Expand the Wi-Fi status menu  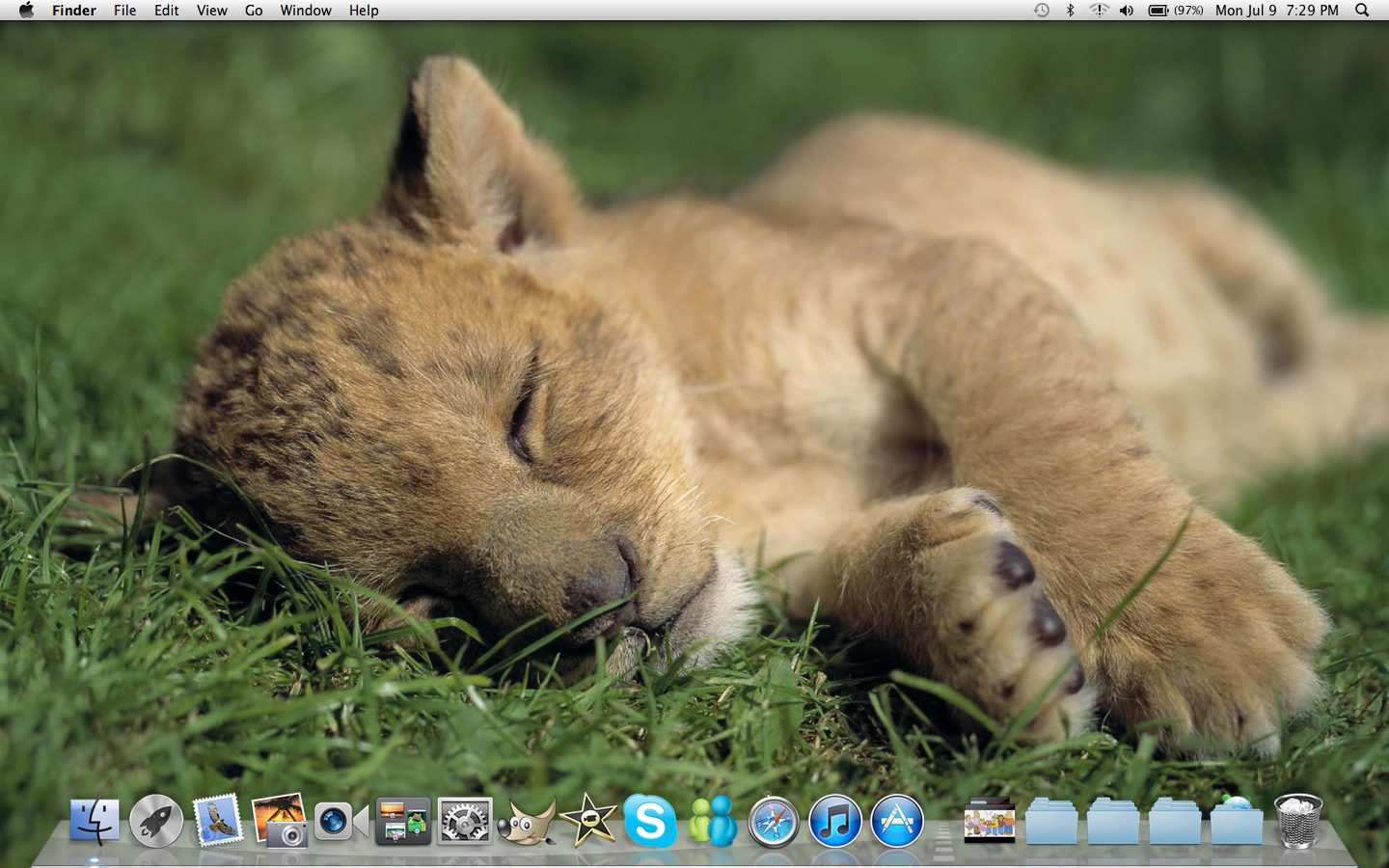click(1099, 11)
